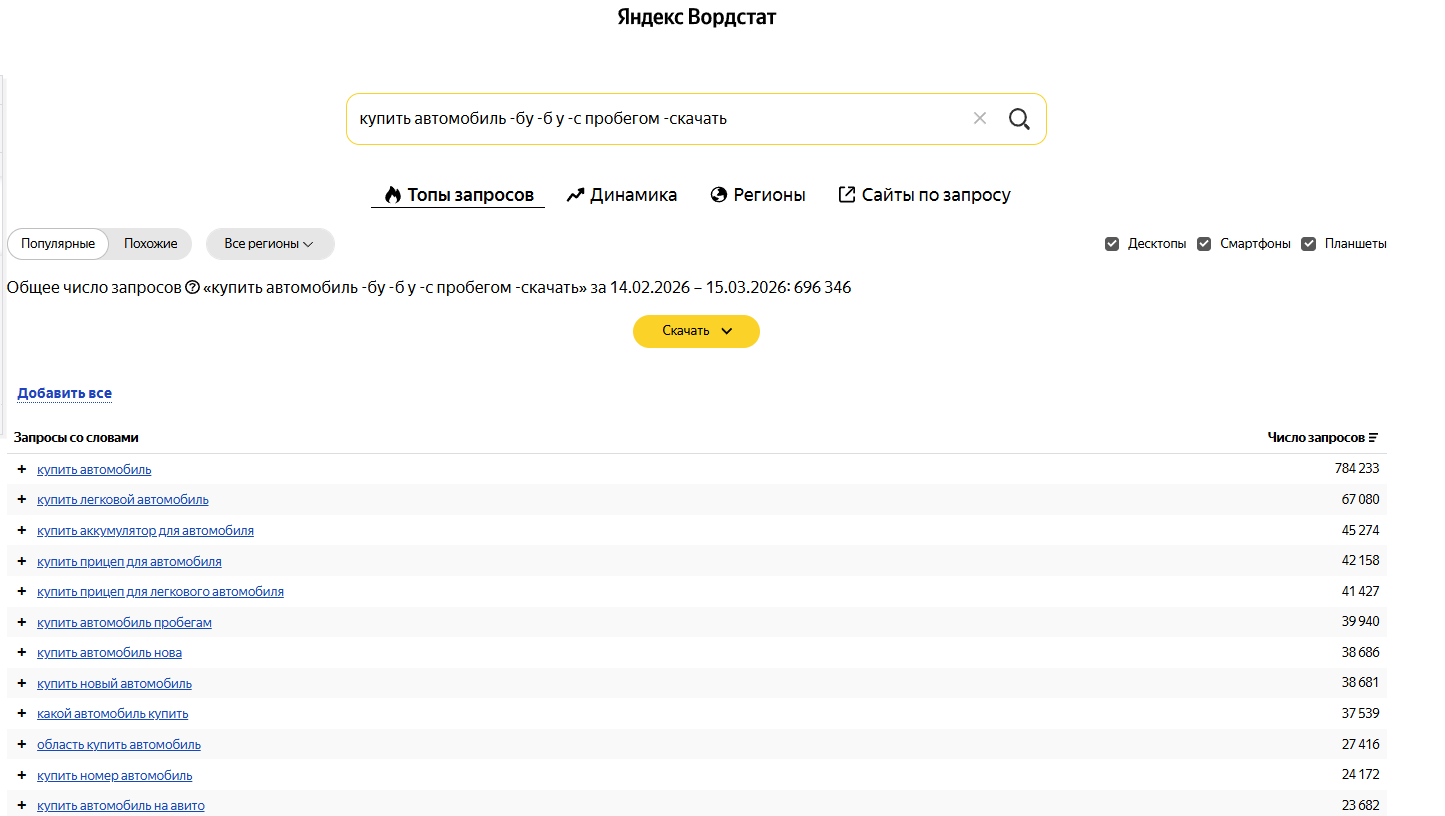Open the 'какой автомобиль купить' link

click(112, 713)
